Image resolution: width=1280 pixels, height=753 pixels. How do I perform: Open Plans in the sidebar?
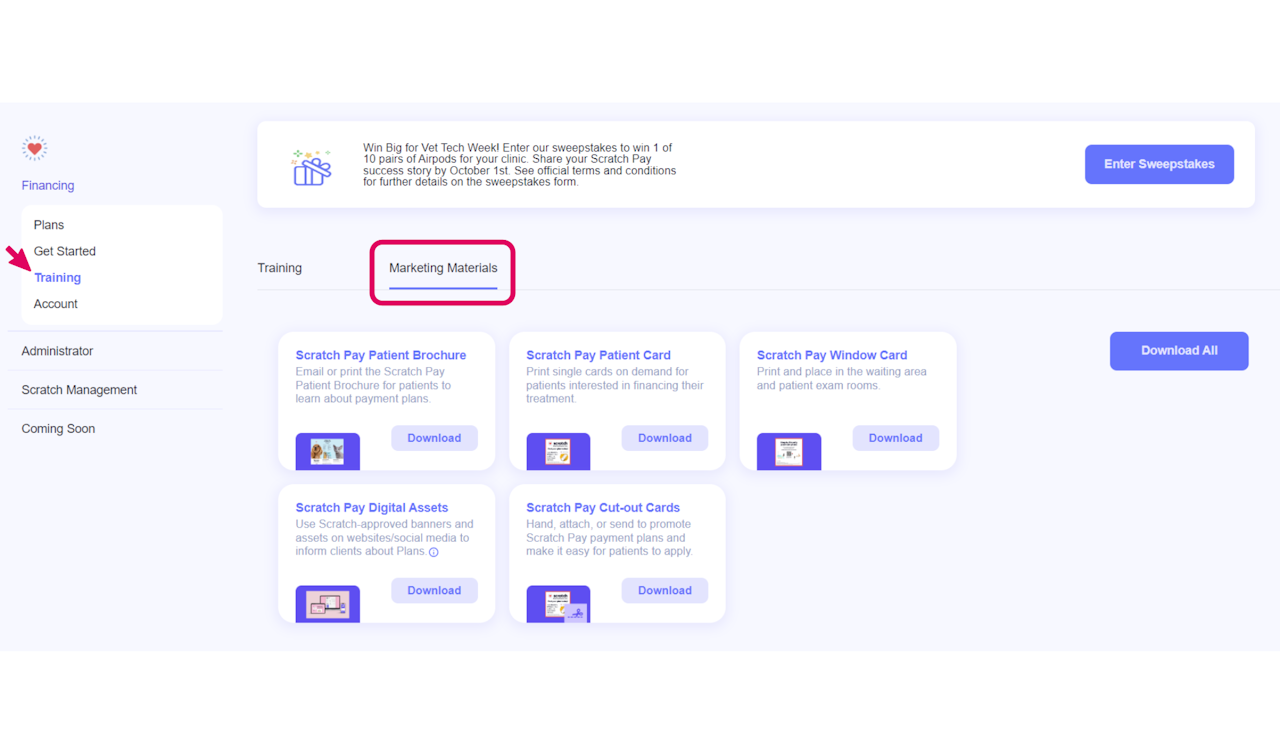[x=49, y=225]
